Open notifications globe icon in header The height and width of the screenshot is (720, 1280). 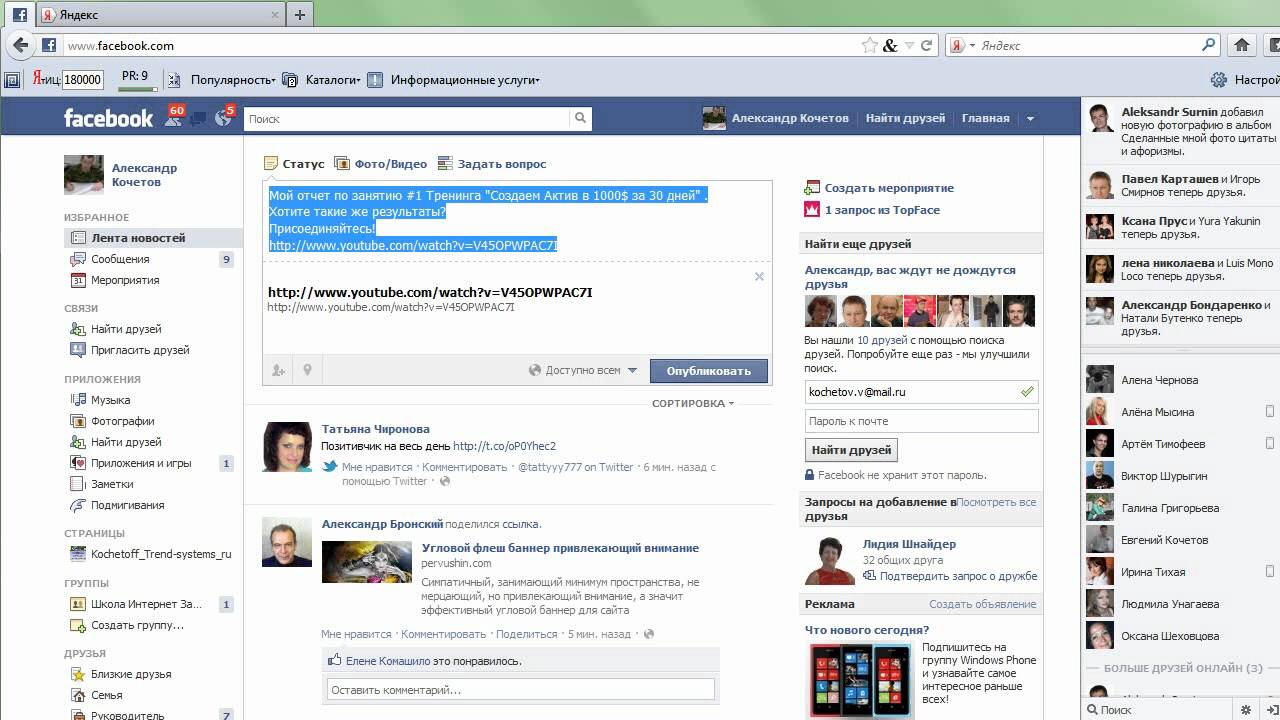click(223, 118)
